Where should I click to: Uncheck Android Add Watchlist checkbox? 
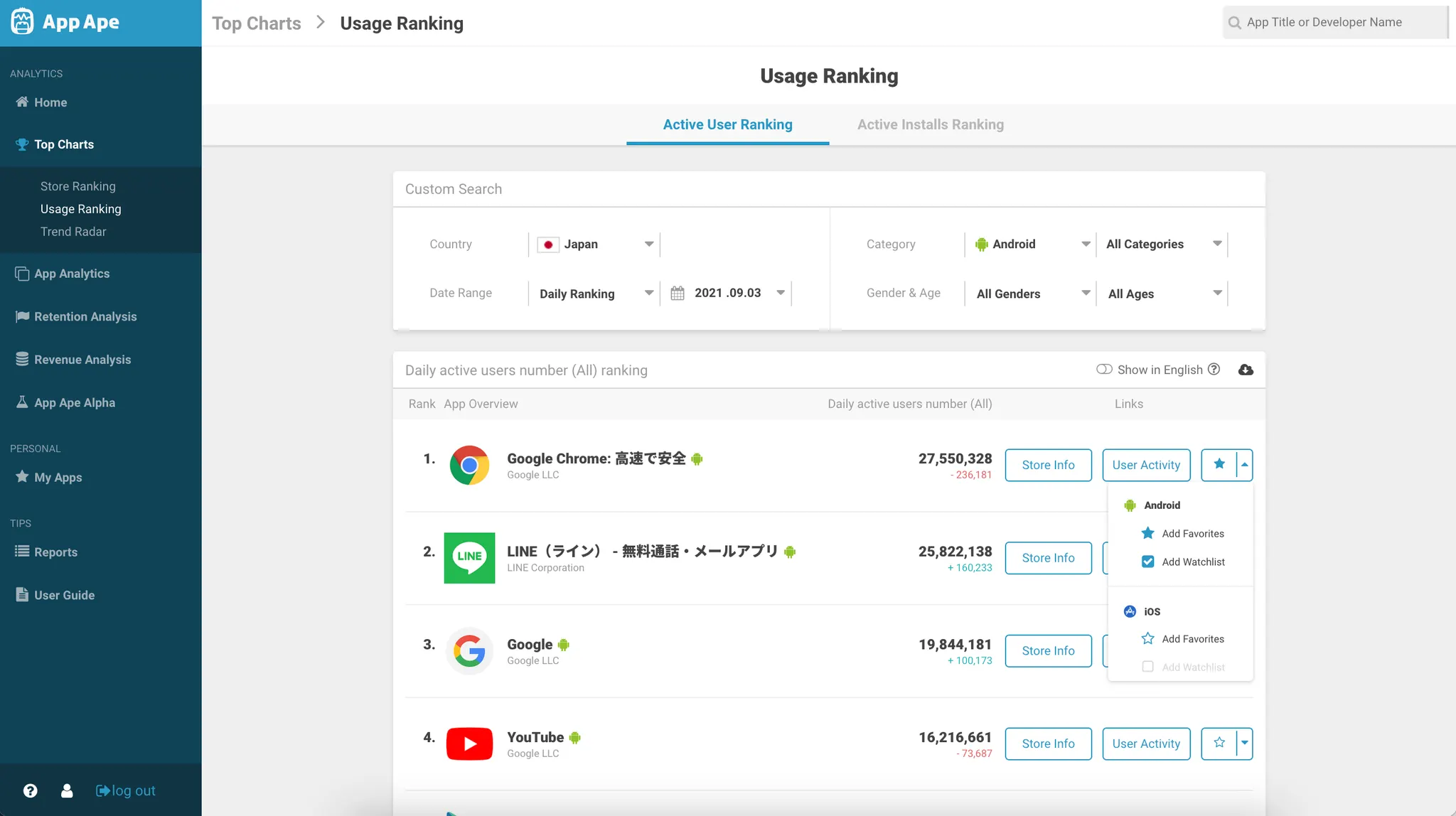coord(1147,562)
